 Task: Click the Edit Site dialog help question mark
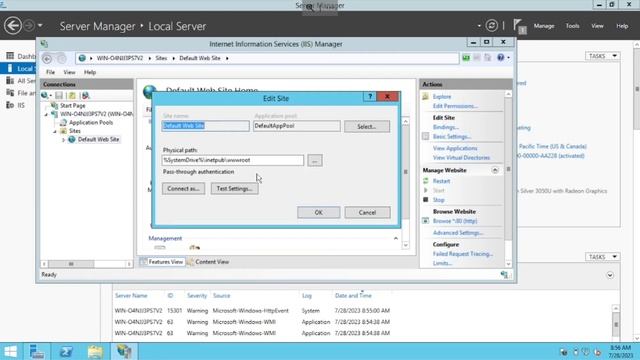[x=370, y=96]
